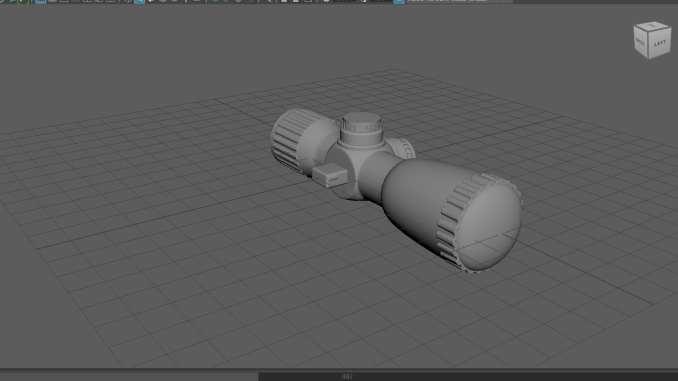
Task: Click the BACK face of the view cube
Action: coord(641,42)
